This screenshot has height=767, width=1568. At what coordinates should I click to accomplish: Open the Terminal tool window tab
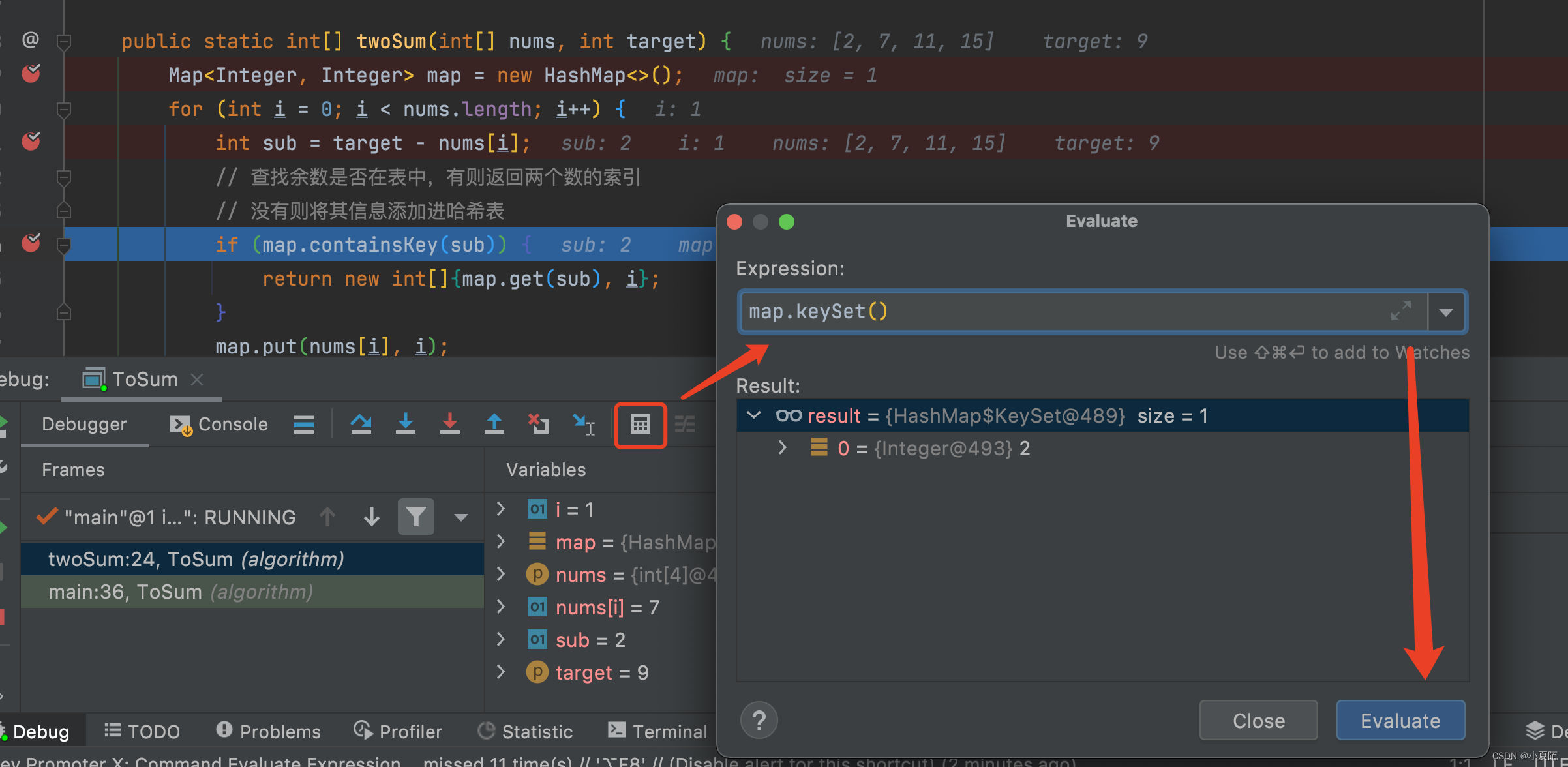pos(657,732)
